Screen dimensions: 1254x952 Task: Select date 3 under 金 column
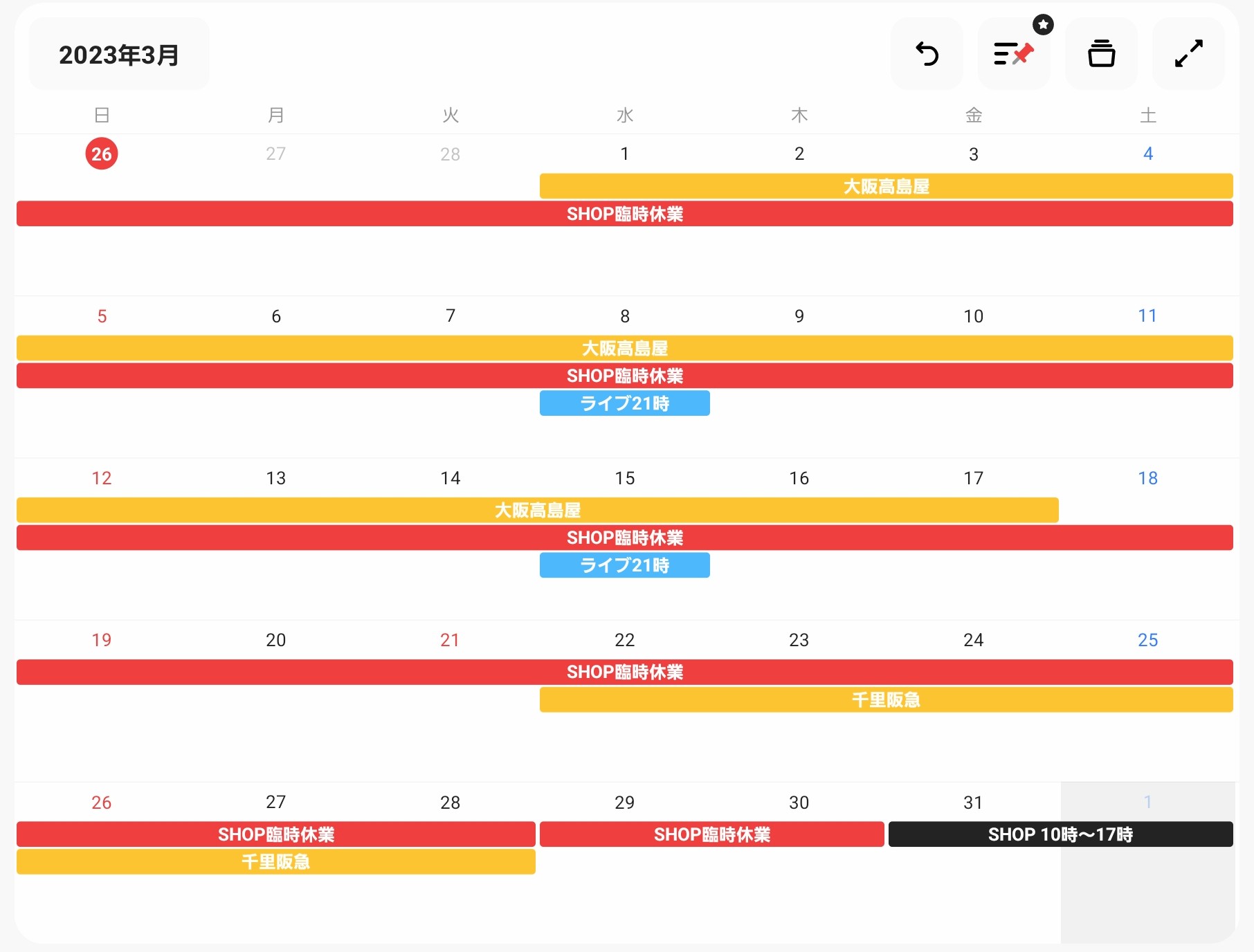point(974,154)
